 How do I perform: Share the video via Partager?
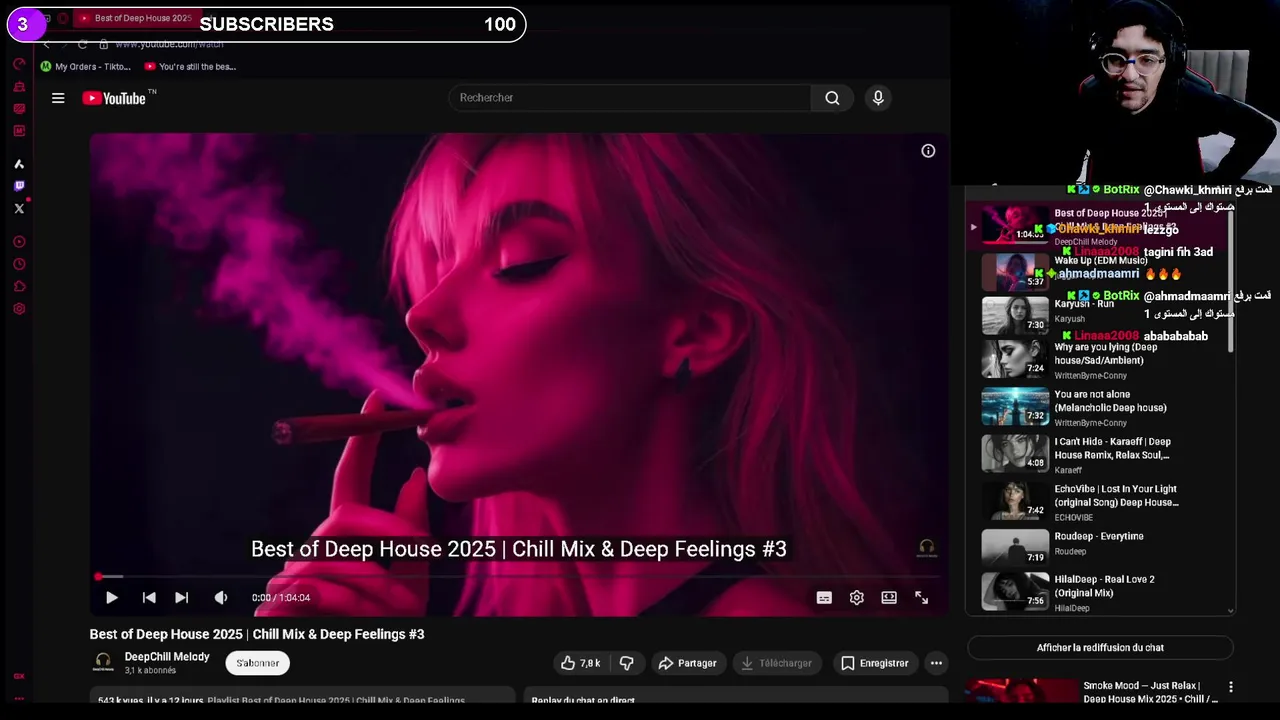click(687, 663)
